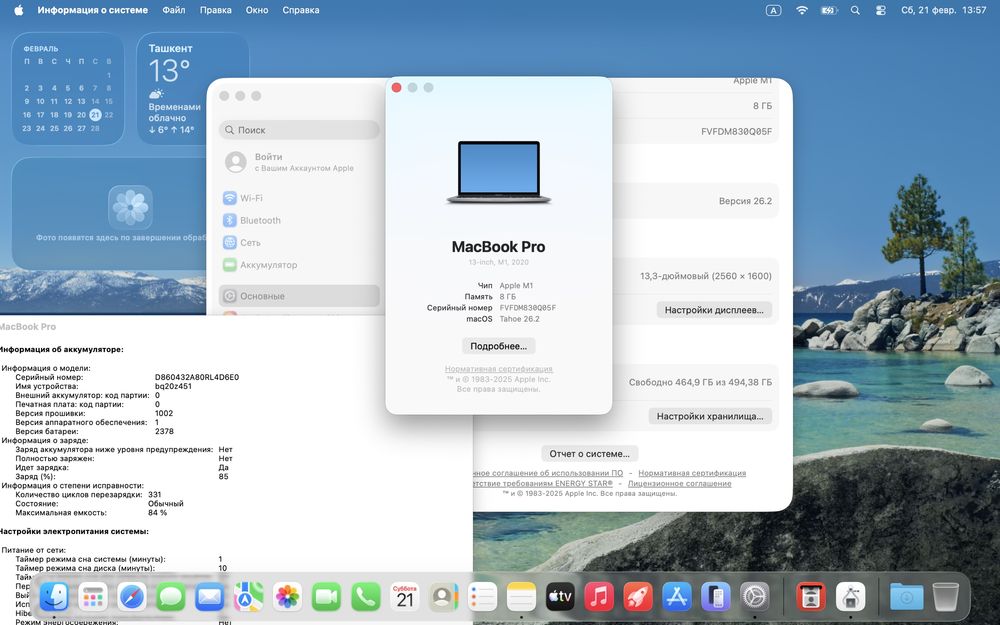Close the About This Mac window
The height and width of the screenshot is (625, 1000).
coord(396,87)
